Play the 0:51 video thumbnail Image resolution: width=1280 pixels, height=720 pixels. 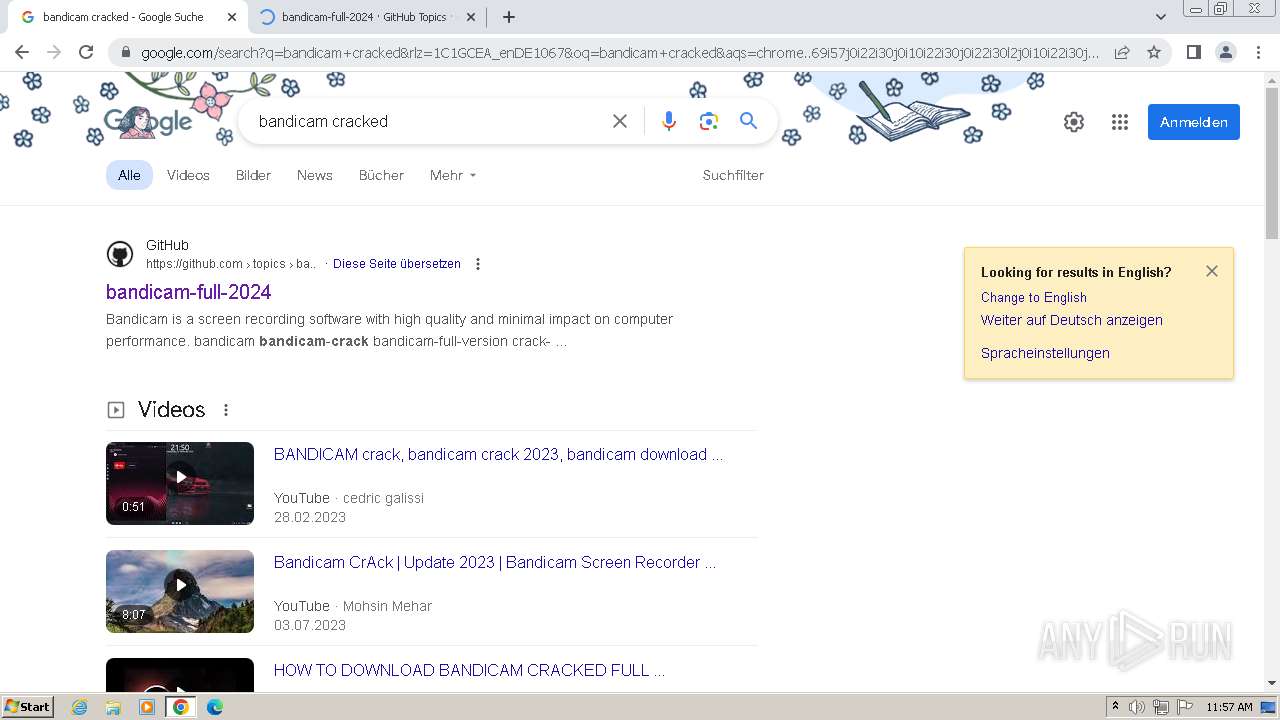point(180,483)
